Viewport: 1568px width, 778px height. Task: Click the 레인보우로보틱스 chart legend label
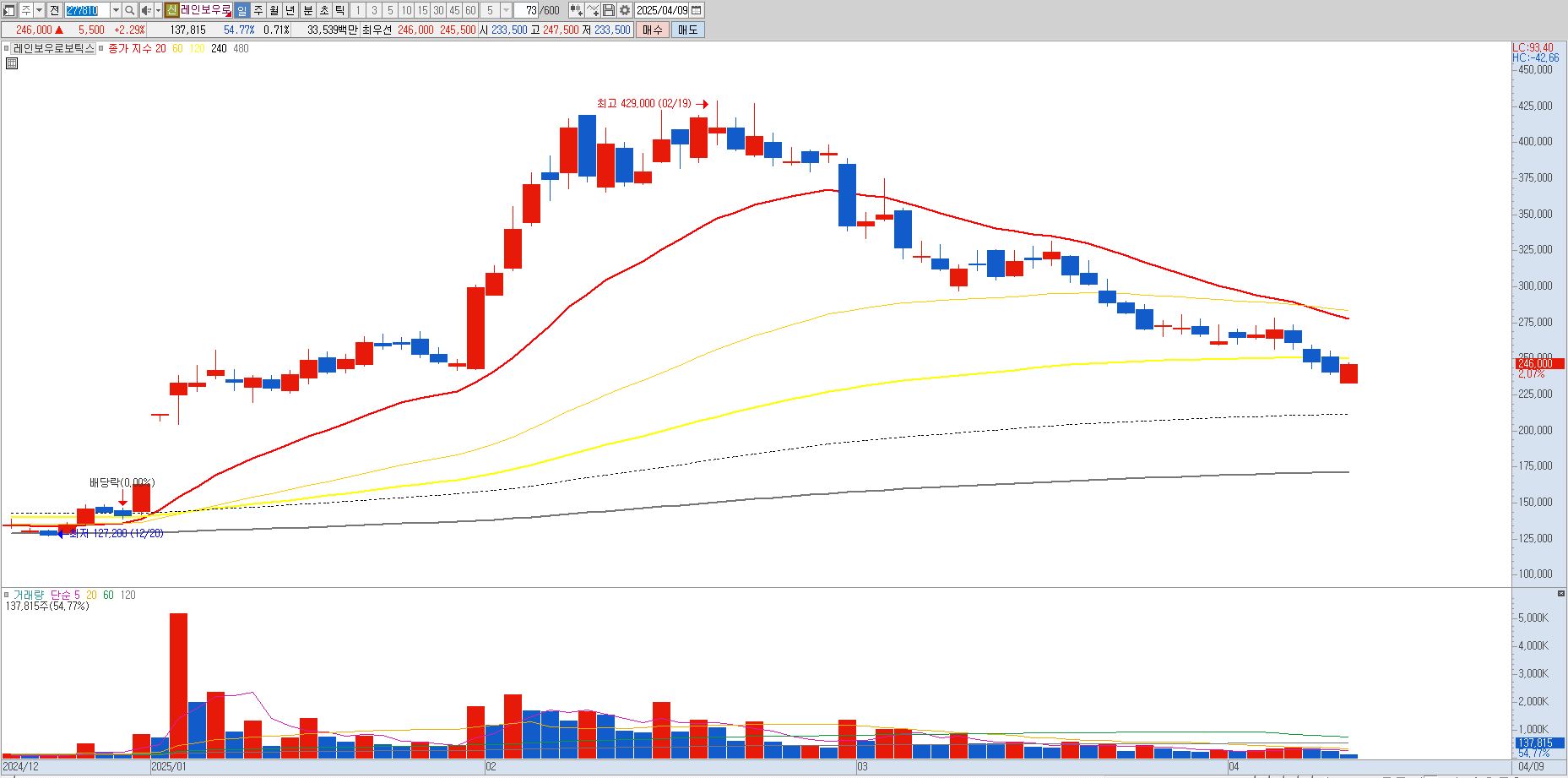tap(53, 48)
